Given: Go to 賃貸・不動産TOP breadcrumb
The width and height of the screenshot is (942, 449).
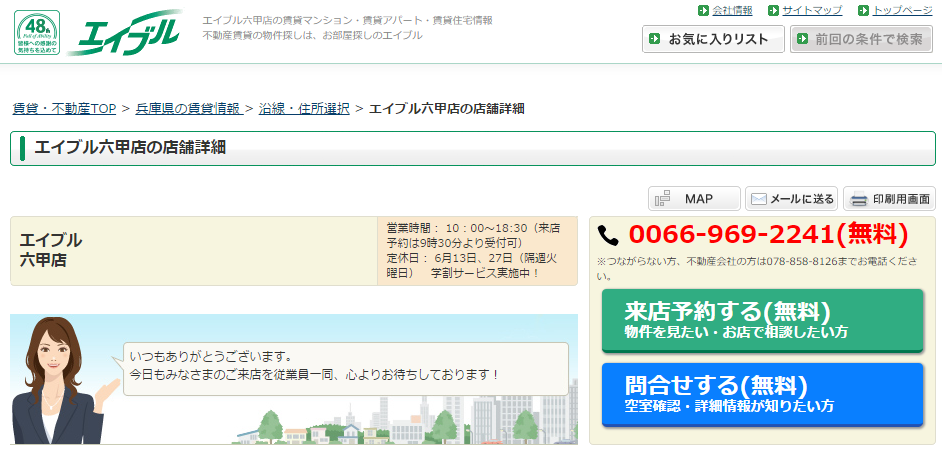Looking at the screenshot, I should pos(64,109).
